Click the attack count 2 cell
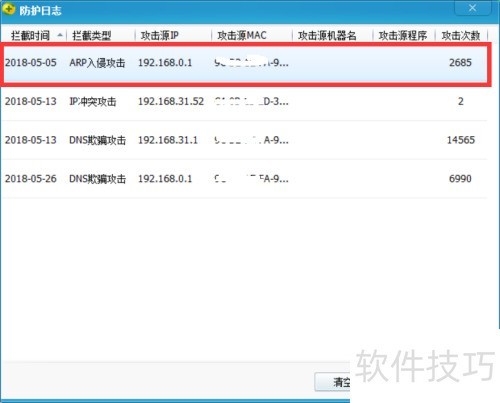 pyautogui.click(x=461, y=101)
